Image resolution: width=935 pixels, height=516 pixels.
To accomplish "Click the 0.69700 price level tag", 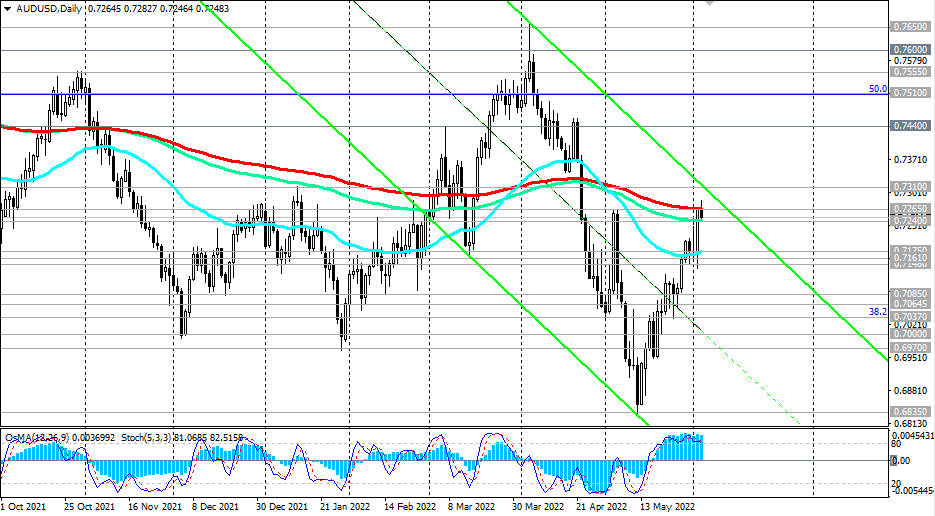I will [x=910, y=347].
